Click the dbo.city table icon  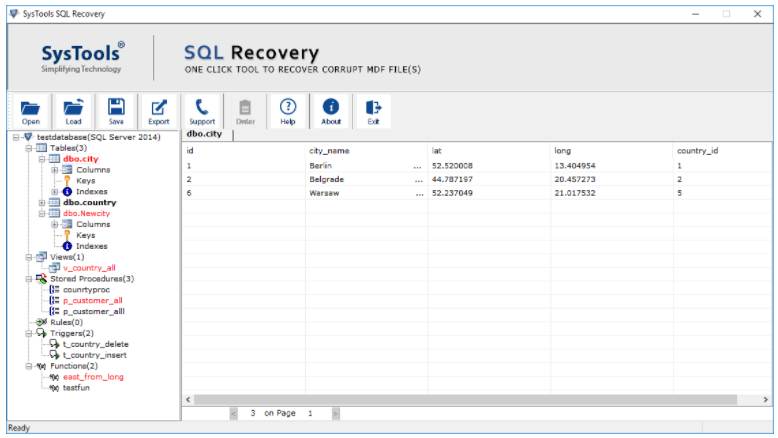click(55, 159)
